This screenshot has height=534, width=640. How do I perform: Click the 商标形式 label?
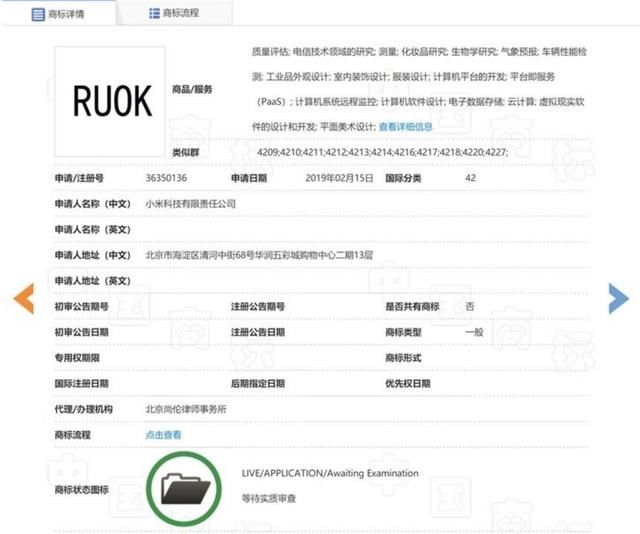tap(403, 358)
